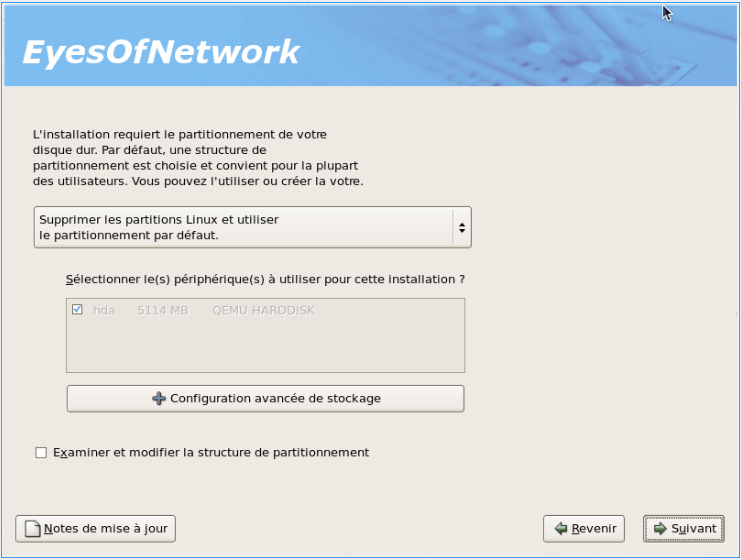Click the Examiner et modifier la structure label
Image resolution: width=741 pixels, height=560 pixels.
(211, 453)
